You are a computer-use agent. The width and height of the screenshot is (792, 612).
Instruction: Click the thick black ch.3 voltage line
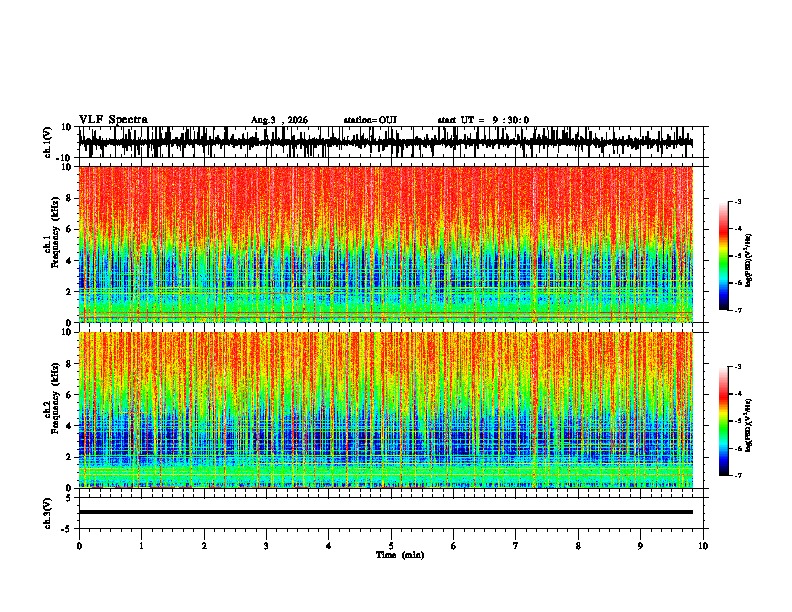point(385,512)
